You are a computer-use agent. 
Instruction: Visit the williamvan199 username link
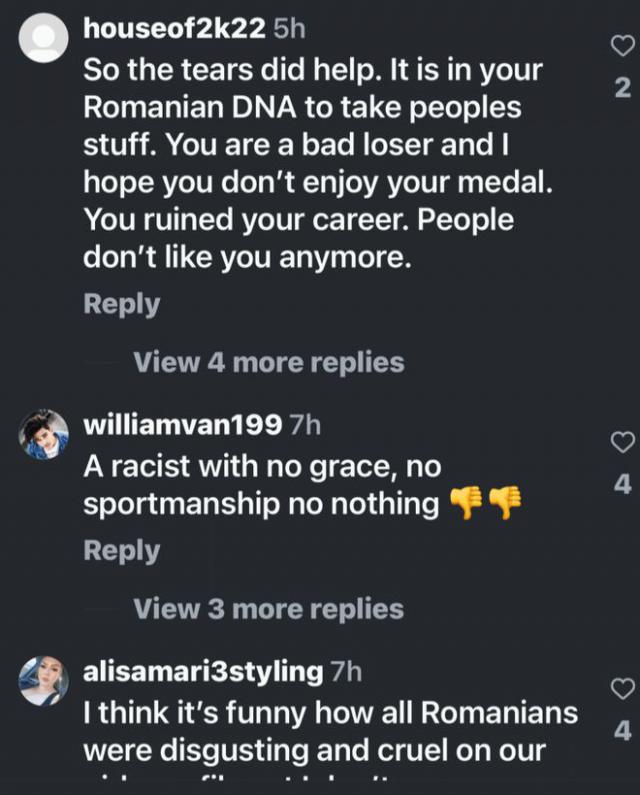point(181,424)
